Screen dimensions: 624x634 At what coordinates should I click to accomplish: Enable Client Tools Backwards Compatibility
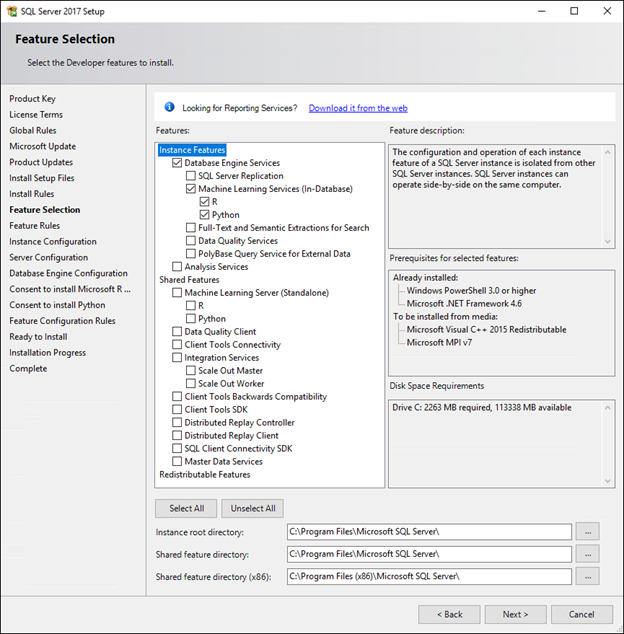[177, 396]
